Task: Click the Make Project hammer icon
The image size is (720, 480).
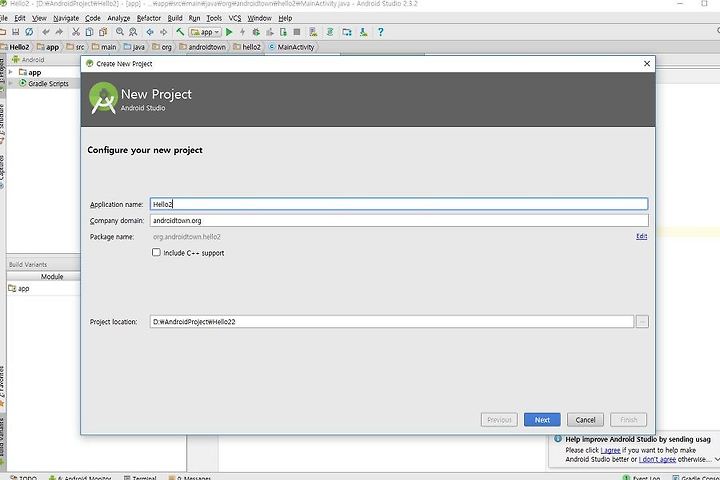Action: tap(180, 32)
